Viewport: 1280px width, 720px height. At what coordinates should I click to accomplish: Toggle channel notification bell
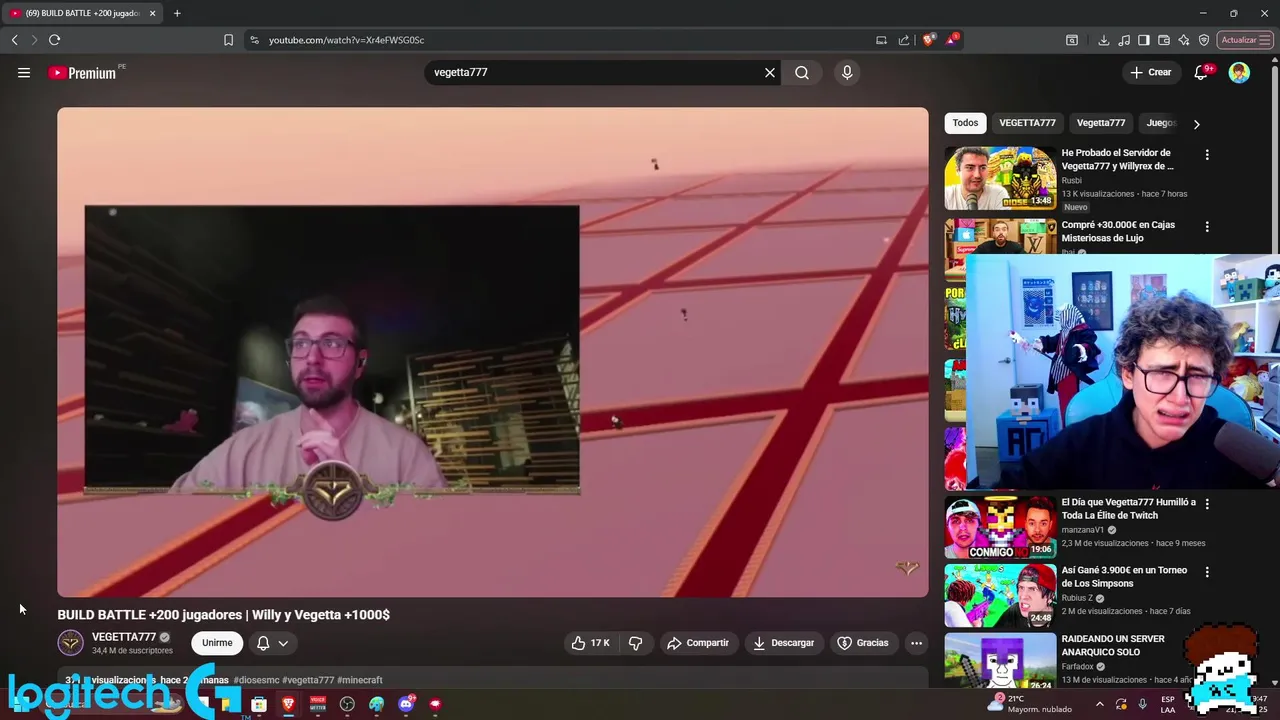coord(263,643)
